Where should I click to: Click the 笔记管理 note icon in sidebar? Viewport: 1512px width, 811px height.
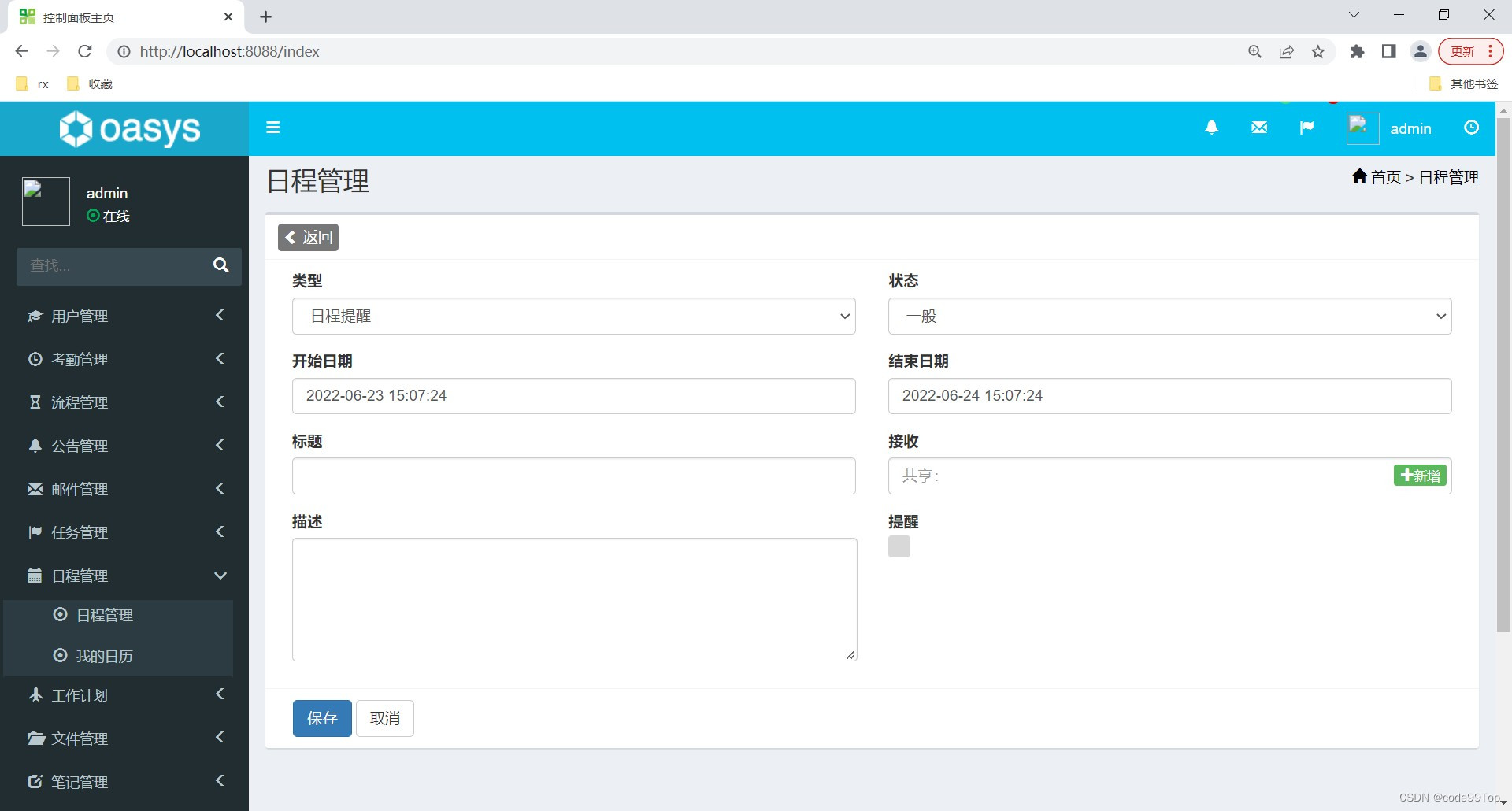[x=35, y=781]
